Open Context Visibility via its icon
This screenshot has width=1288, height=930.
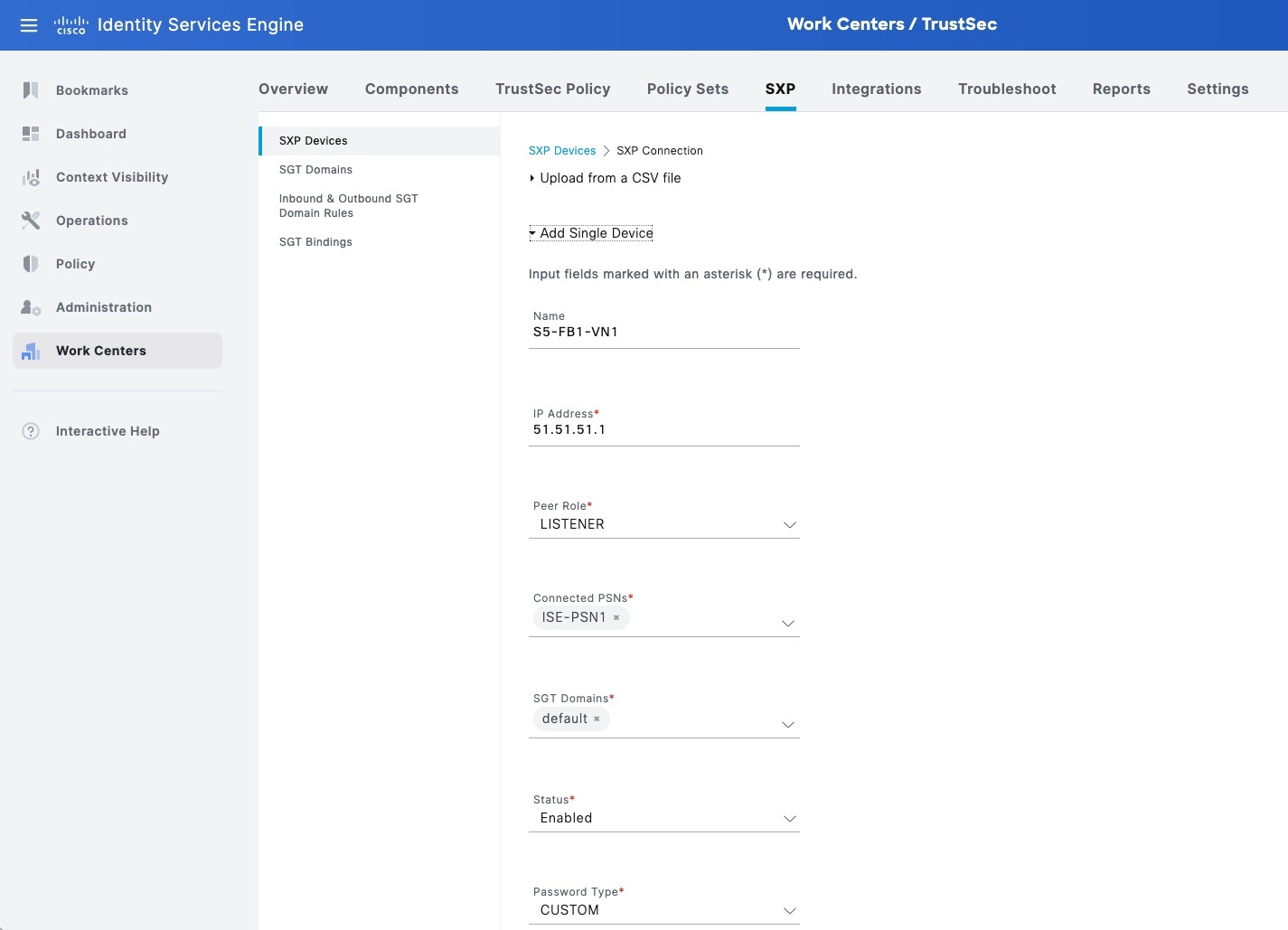click(31, 177)
